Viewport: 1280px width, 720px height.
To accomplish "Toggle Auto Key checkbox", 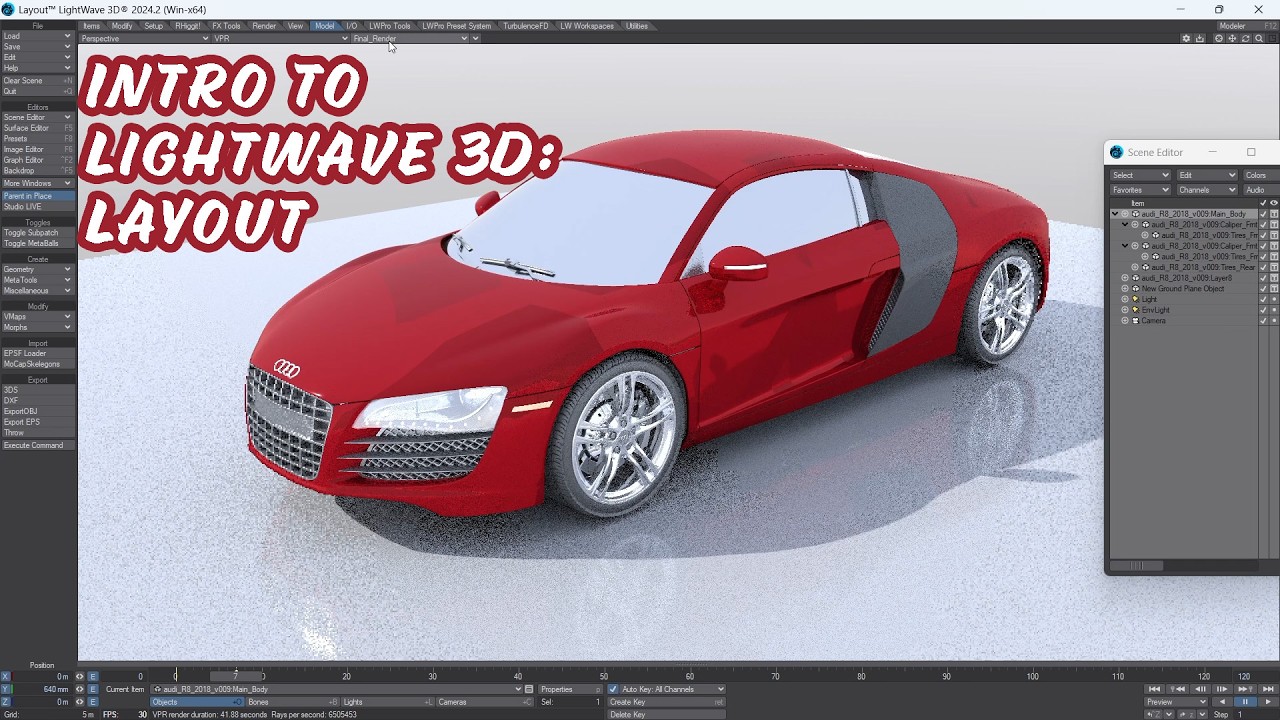I will (x=613, y=689).
